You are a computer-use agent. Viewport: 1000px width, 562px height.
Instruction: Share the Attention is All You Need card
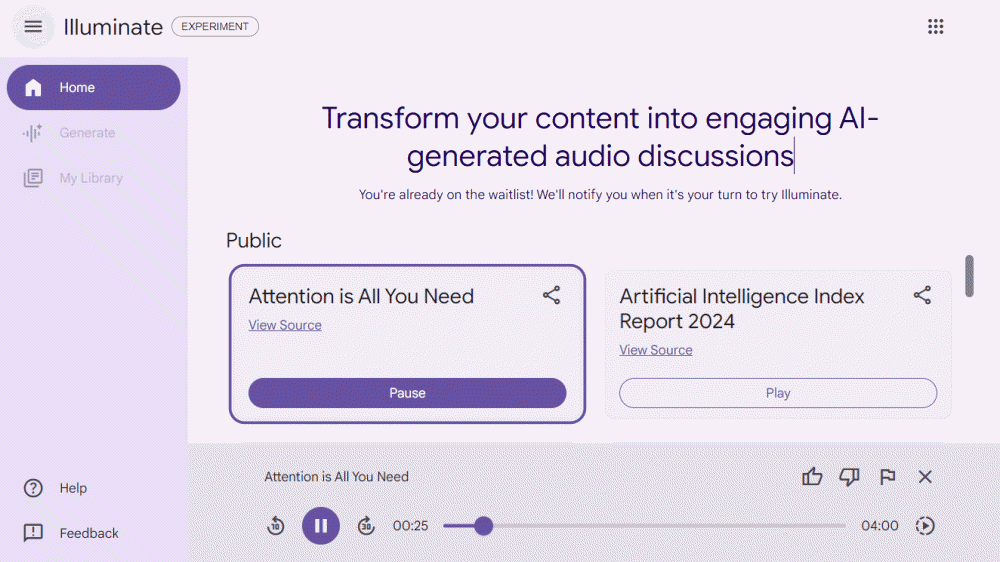551,295
